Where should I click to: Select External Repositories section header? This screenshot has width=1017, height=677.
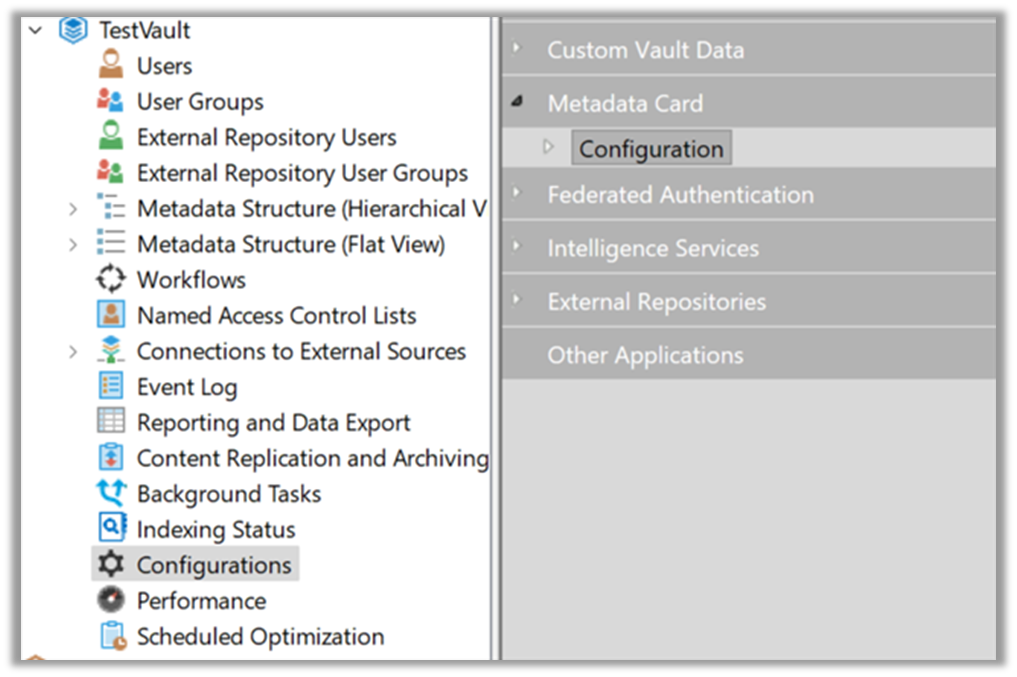point(749,301)
